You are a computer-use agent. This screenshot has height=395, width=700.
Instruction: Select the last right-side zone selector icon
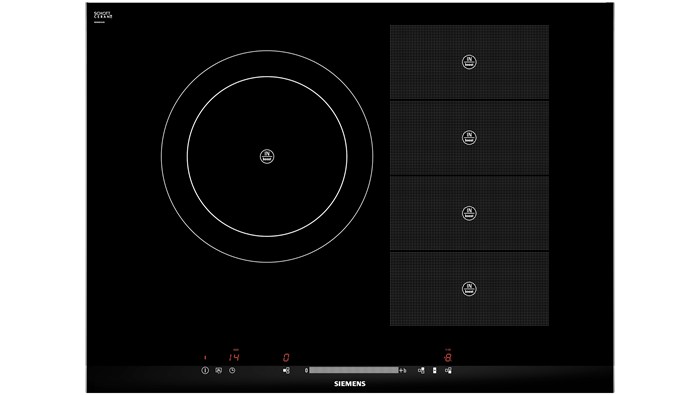448,370
